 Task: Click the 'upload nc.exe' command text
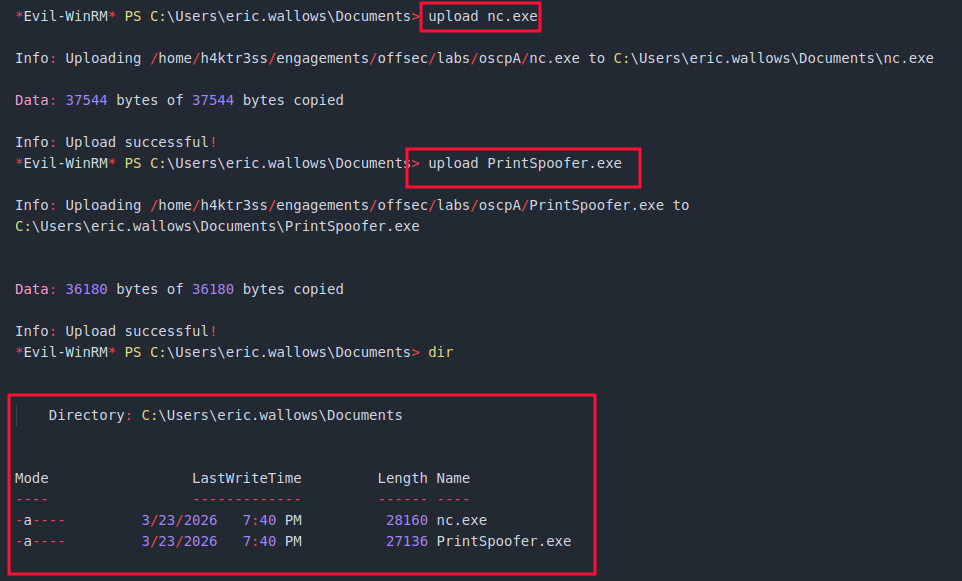[x=482, y=16]
